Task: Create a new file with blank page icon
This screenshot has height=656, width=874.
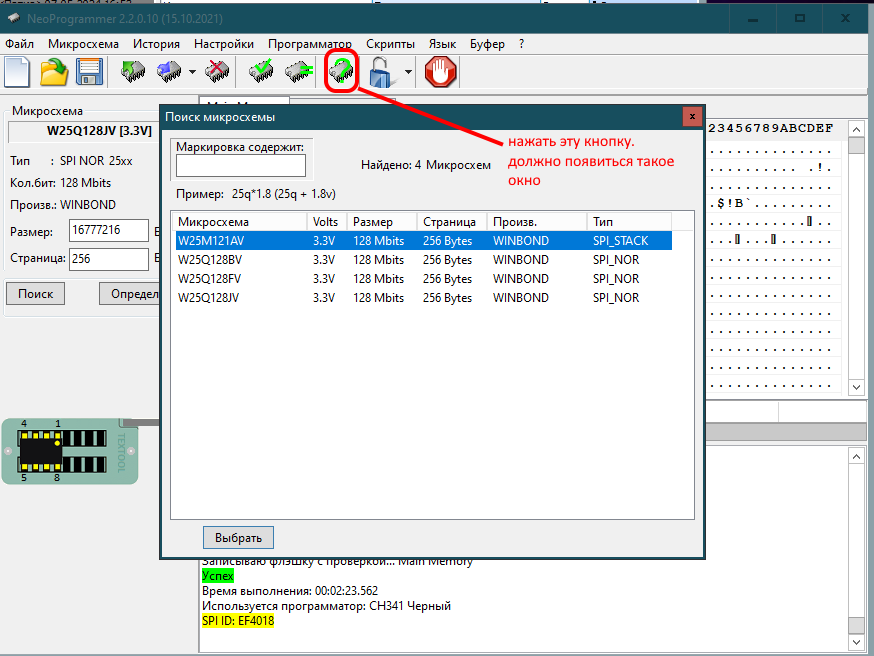Action: [17, 72]
